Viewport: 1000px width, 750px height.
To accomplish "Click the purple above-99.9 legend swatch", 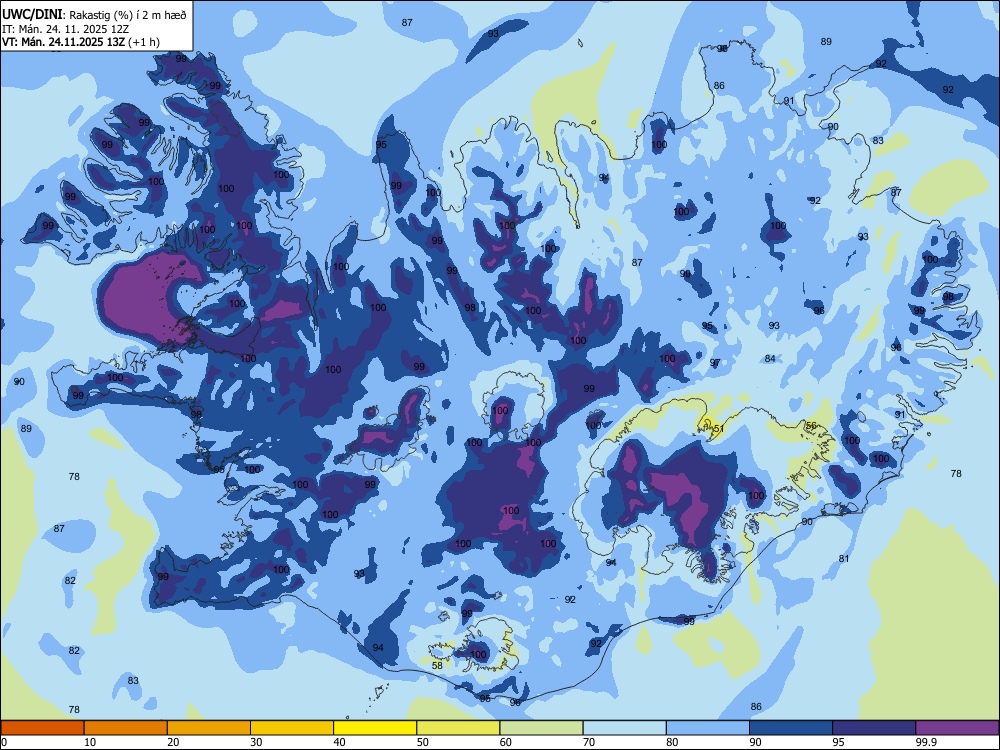I will click(x=957, y=728).
